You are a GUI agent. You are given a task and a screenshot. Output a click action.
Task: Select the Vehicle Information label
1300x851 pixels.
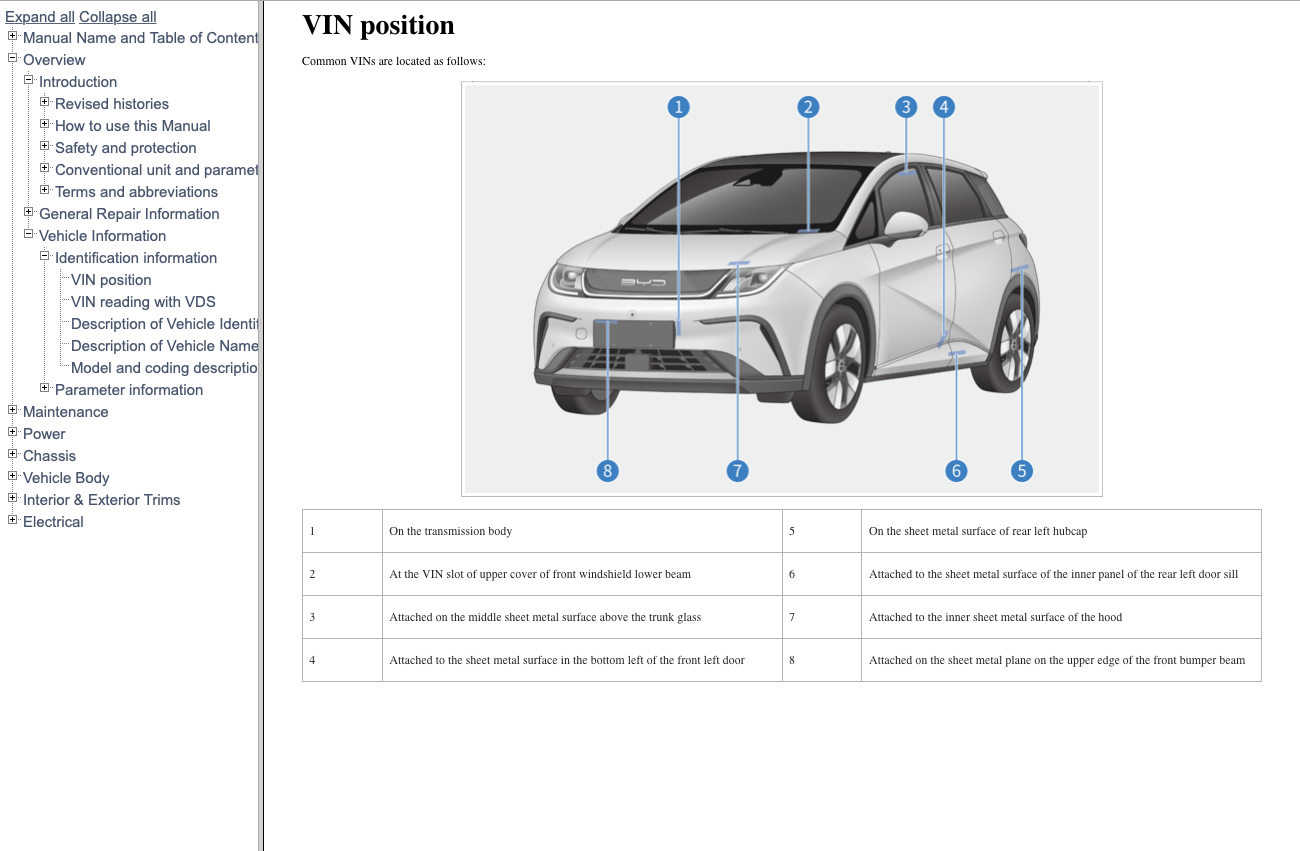coord(102,236)
